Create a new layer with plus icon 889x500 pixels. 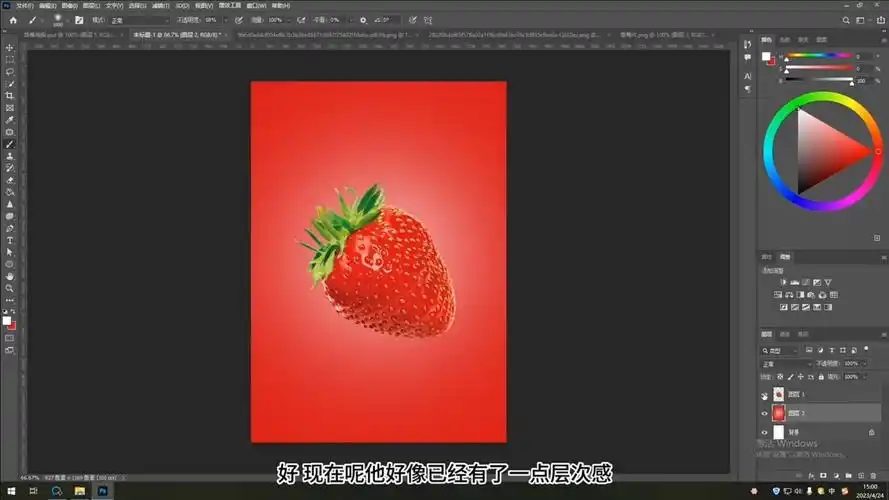click(861, 476)
